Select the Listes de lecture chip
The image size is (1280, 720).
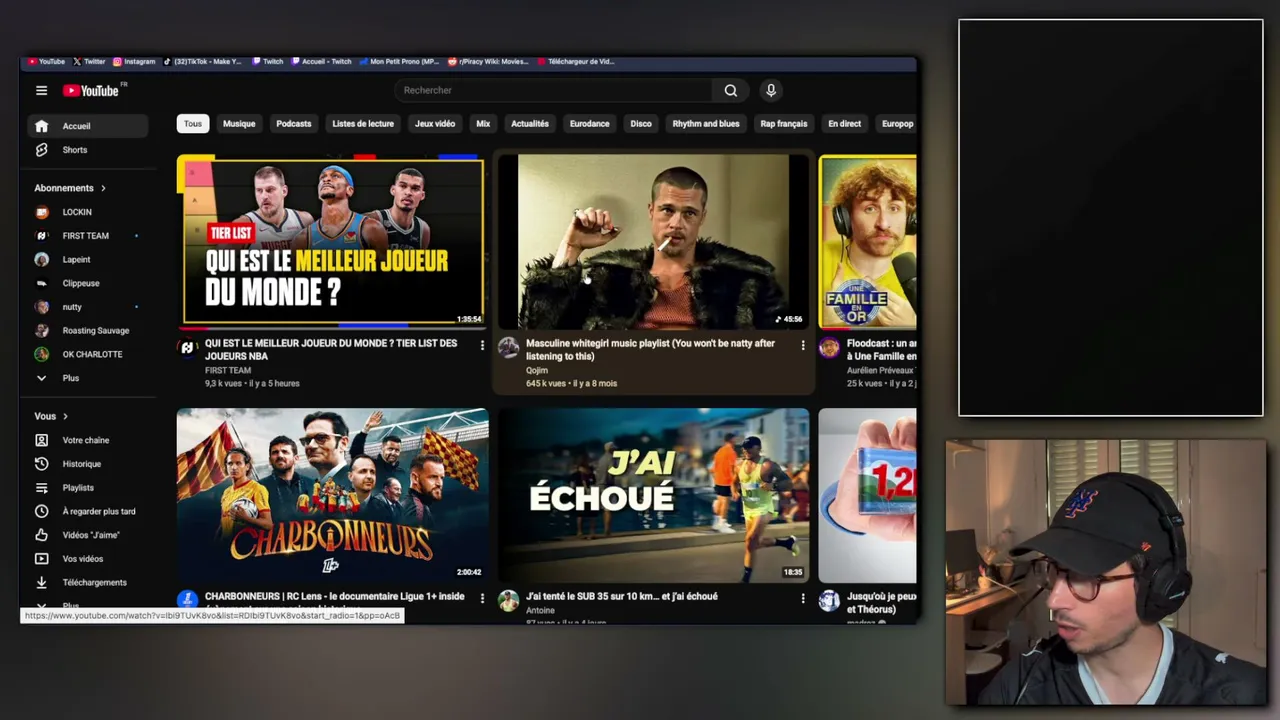(363, 124)
